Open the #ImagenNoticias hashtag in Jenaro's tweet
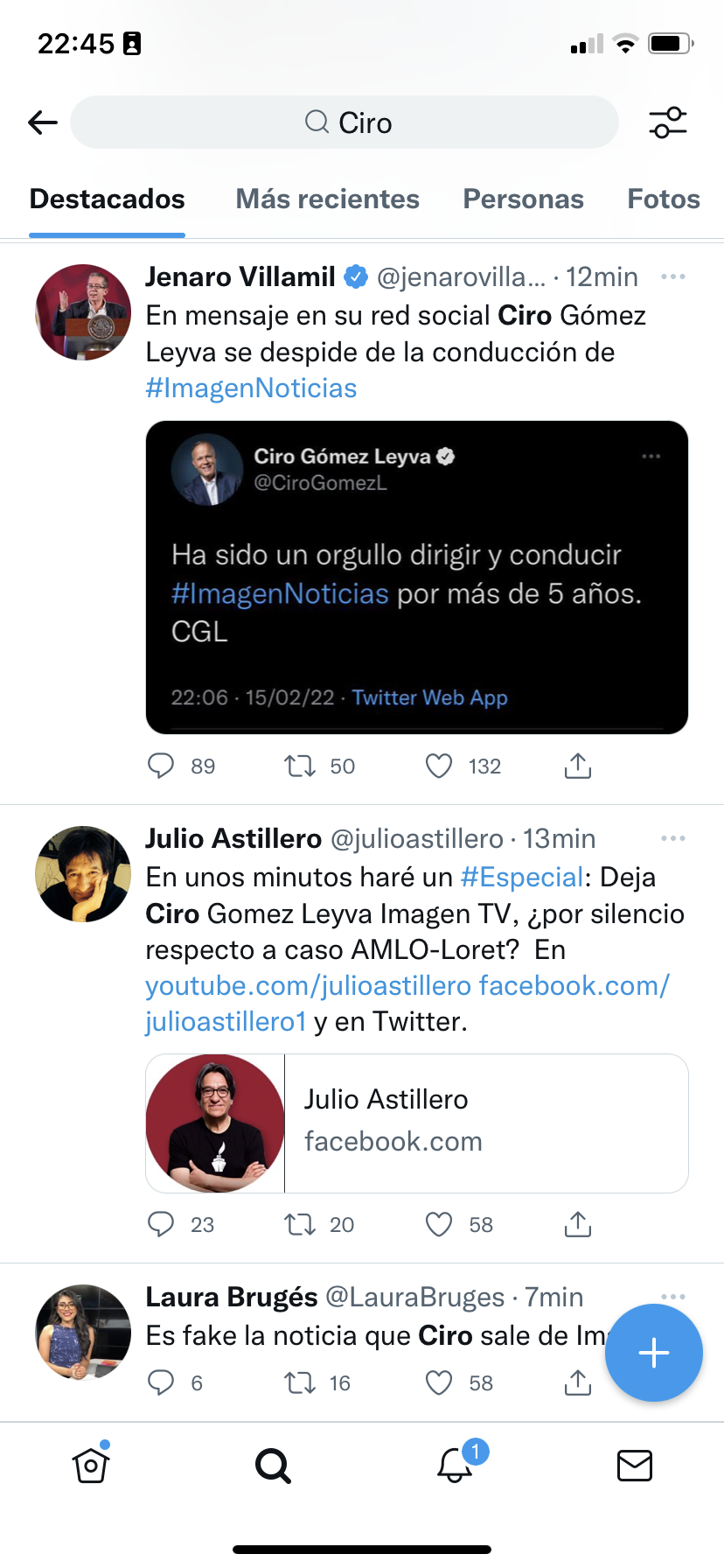This screenshot has height=1568, width=724. coord(251,388)
